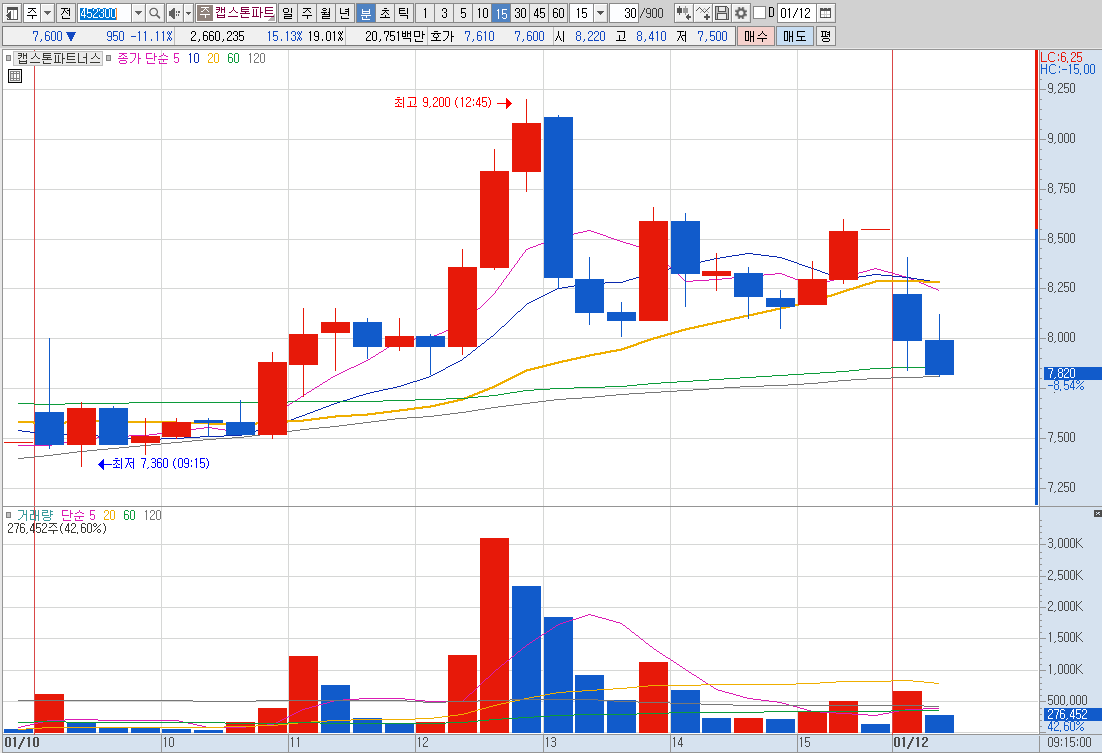Click the 01/12 date label on time axis
The width and height of the screenshot is (1102, 753).
coord(911,742)
